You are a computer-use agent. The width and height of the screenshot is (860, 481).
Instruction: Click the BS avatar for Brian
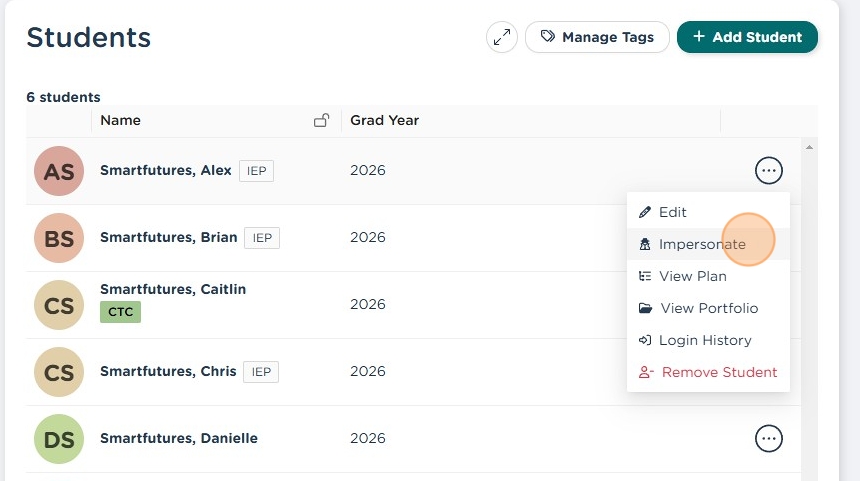(x=59, y=238)
